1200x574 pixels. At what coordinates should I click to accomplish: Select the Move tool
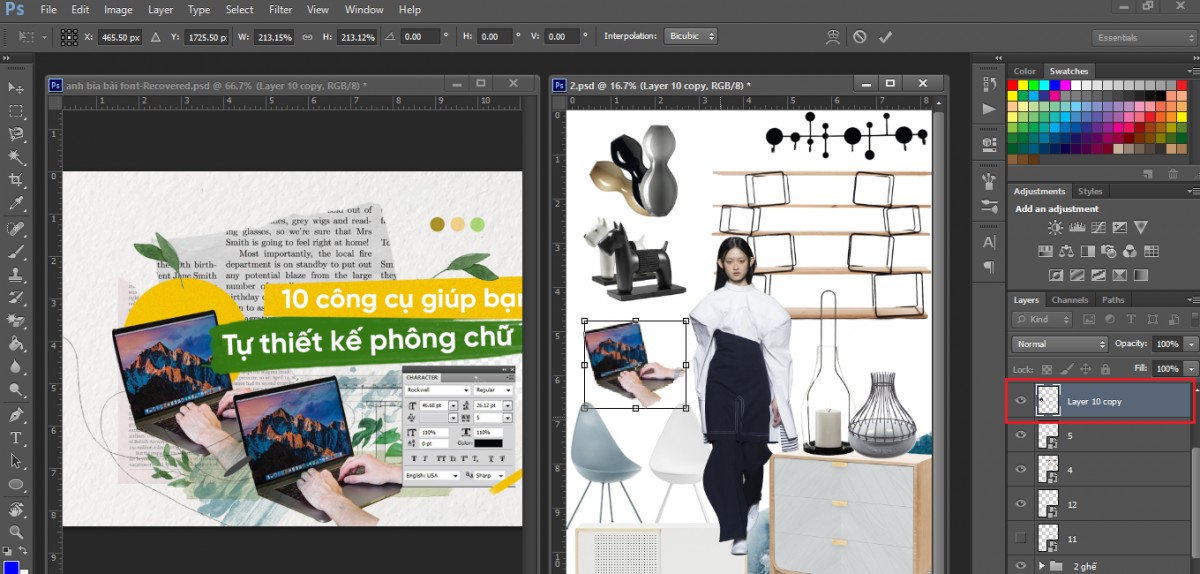(x=16, y=88)
